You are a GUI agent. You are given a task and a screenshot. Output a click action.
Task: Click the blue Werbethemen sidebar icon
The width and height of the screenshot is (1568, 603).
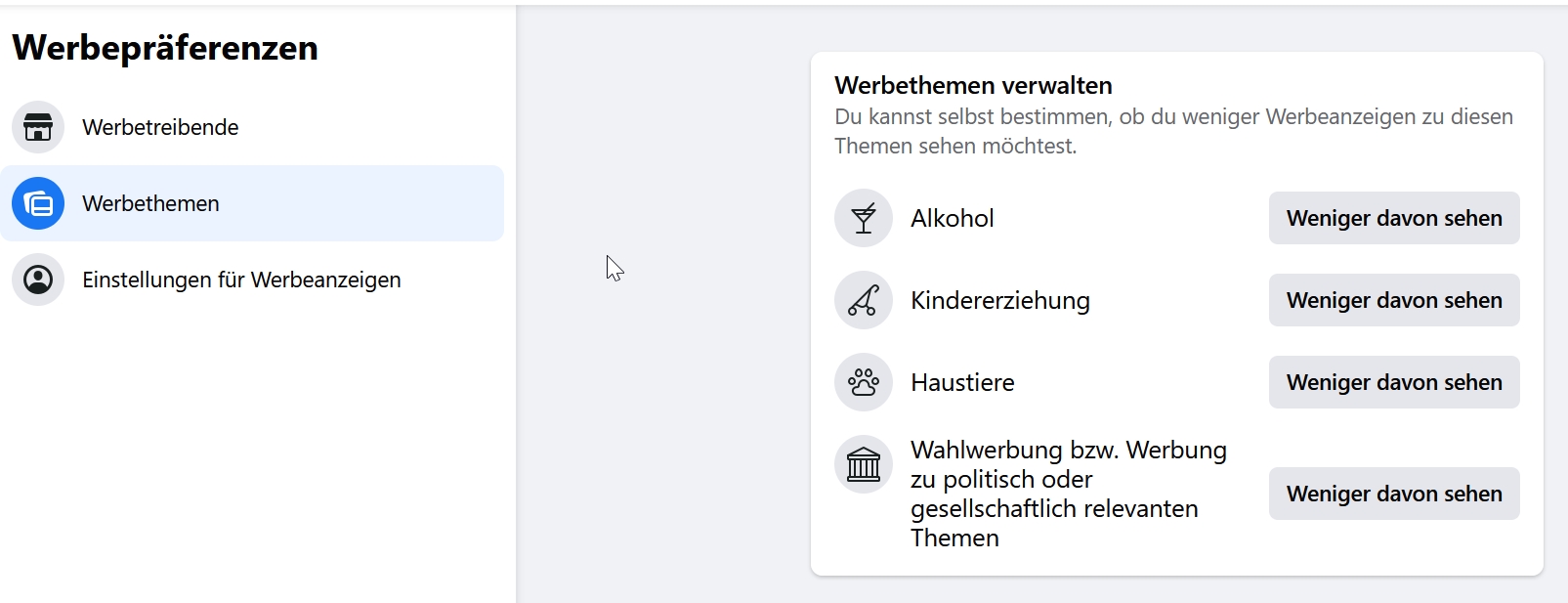(x=38, y=203)
